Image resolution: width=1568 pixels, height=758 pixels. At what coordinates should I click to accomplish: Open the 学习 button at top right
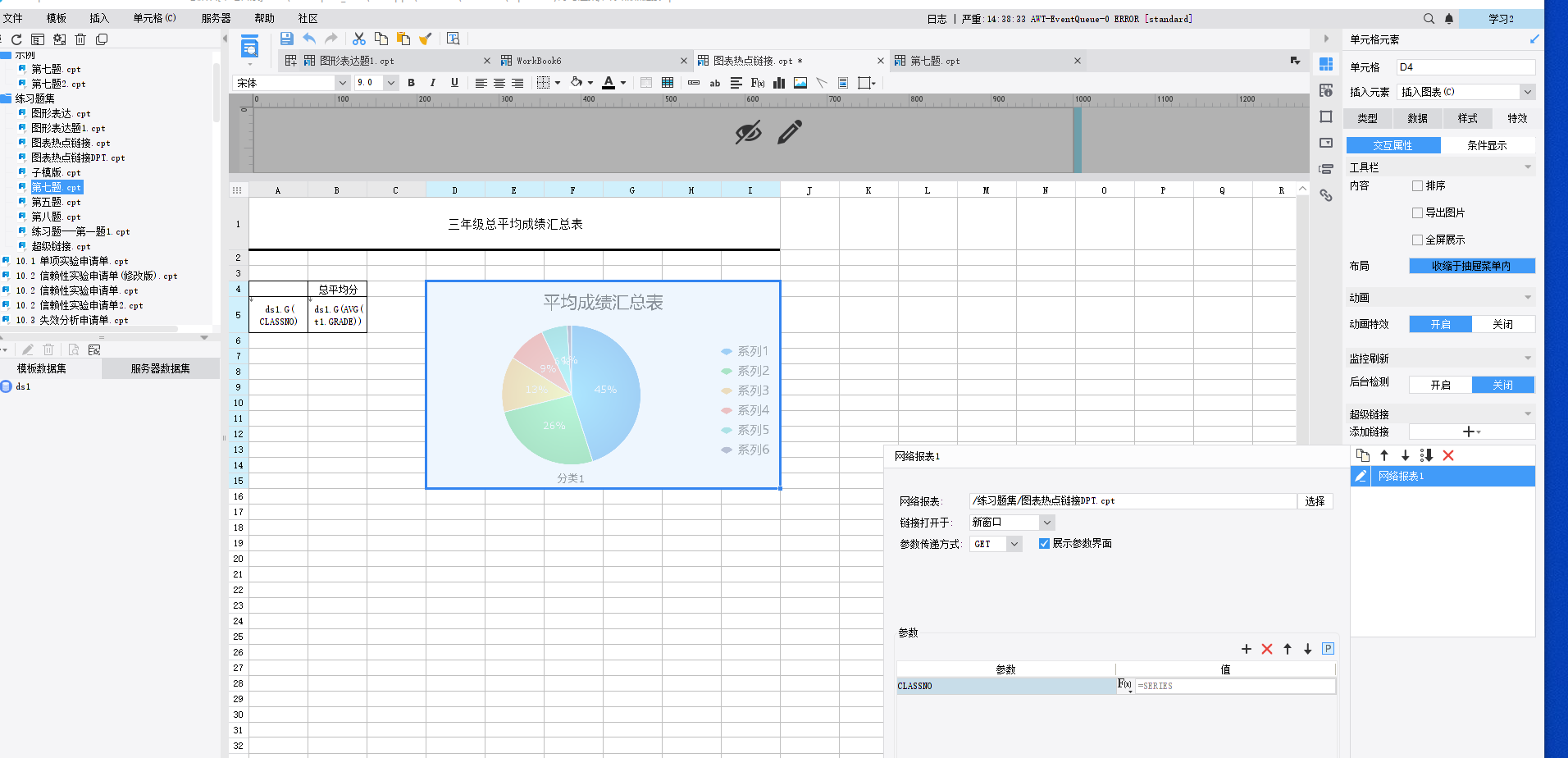coord(1501,18)
